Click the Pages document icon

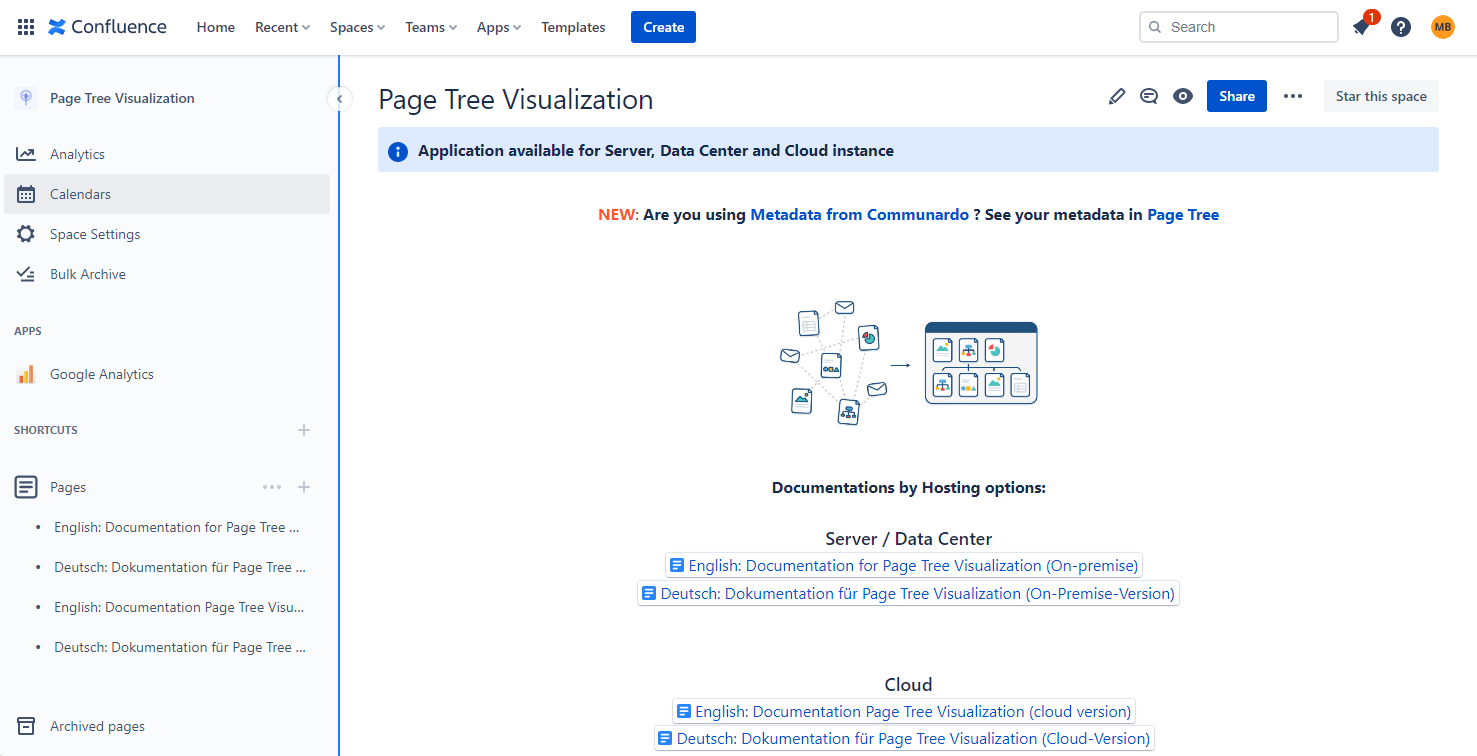(26, 487)
